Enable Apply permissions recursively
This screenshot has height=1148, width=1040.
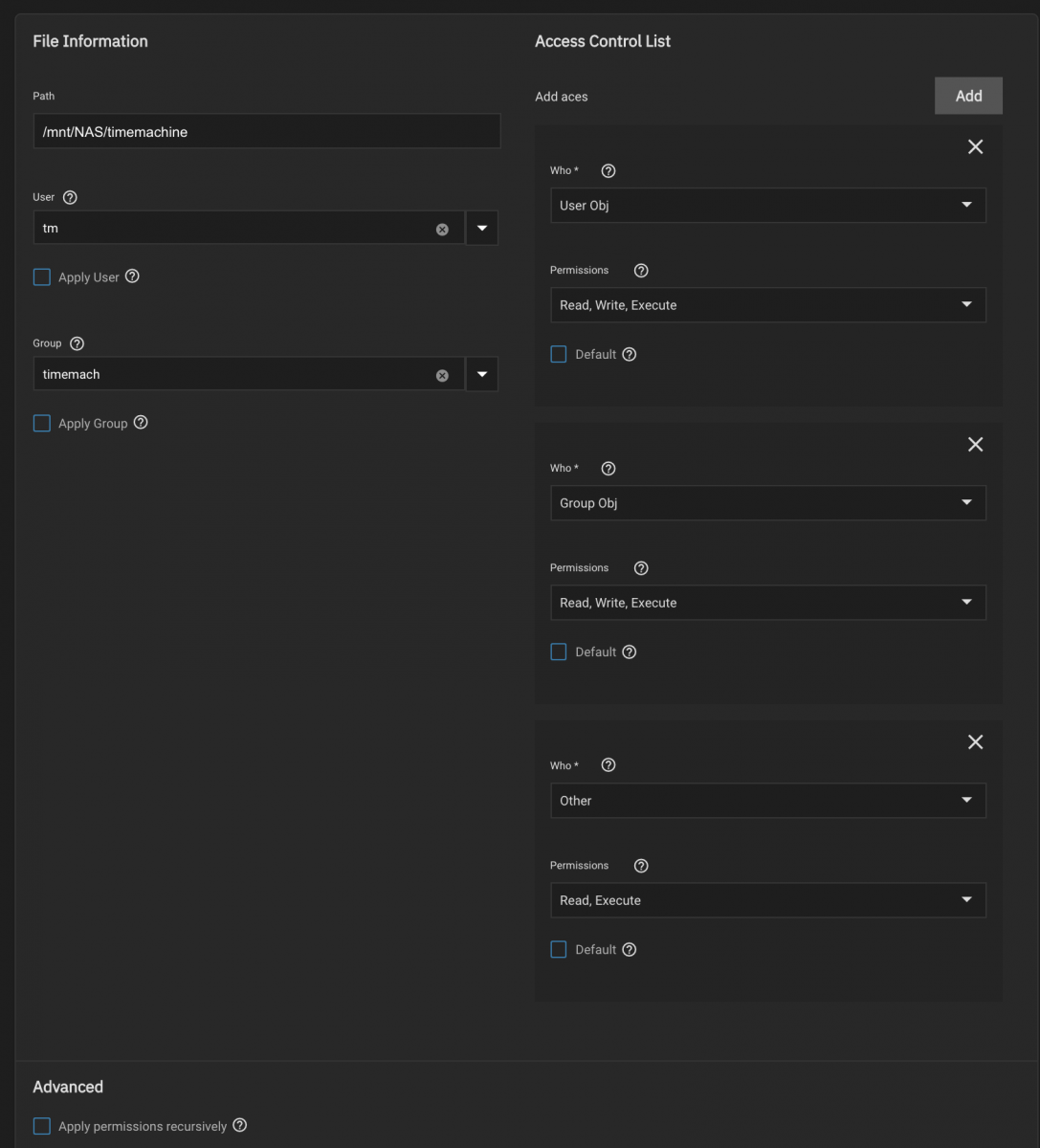(42, 1126)
